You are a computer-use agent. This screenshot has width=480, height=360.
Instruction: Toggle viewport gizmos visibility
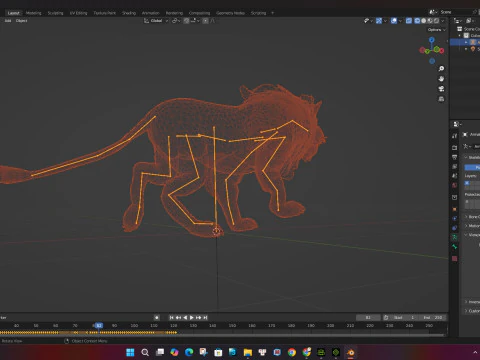click(x=379, y=21)
